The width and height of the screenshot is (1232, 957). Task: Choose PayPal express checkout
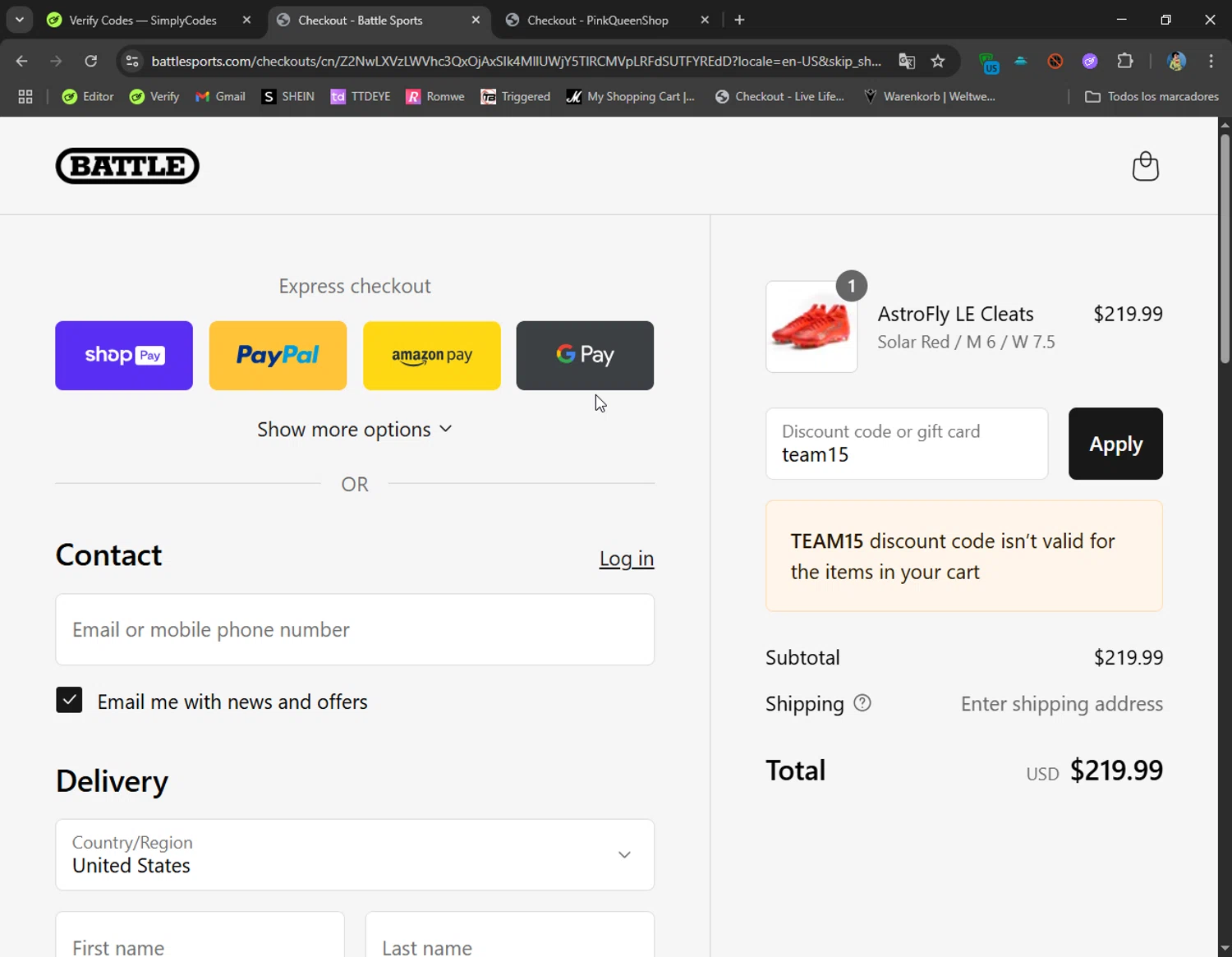coord(278,356)
